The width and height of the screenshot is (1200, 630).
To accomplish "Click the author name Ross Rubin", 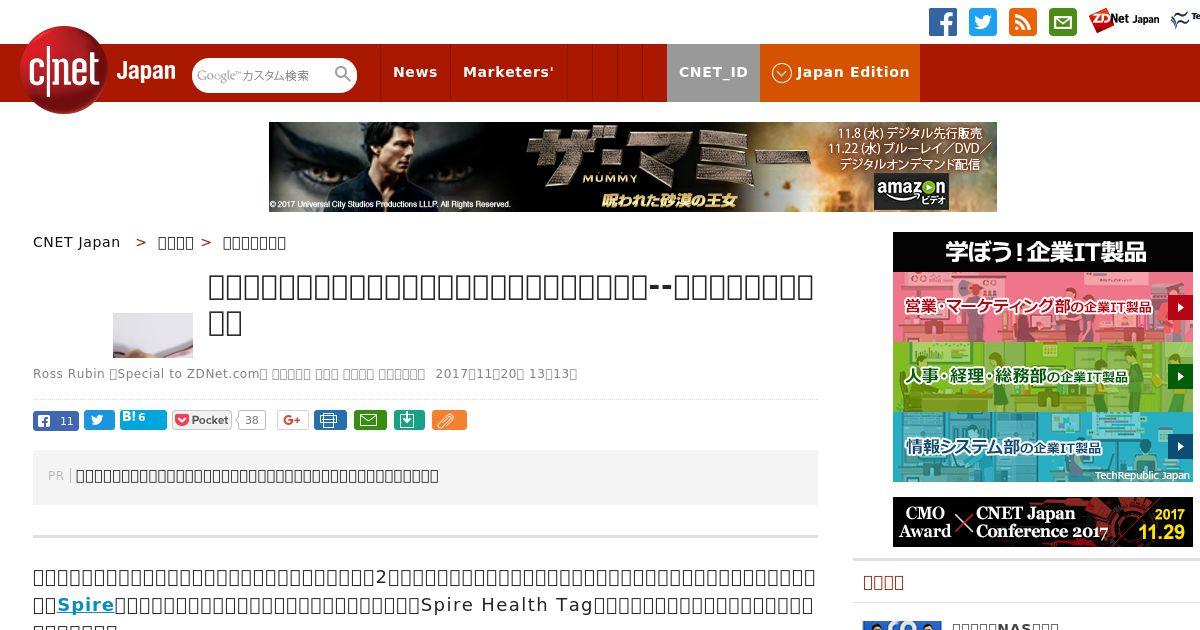I will click(68, 374).
